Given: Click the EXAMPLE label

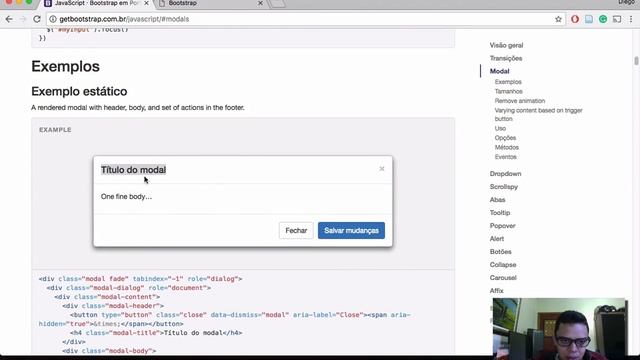Looking at the screenshot, I should point(55,130).
